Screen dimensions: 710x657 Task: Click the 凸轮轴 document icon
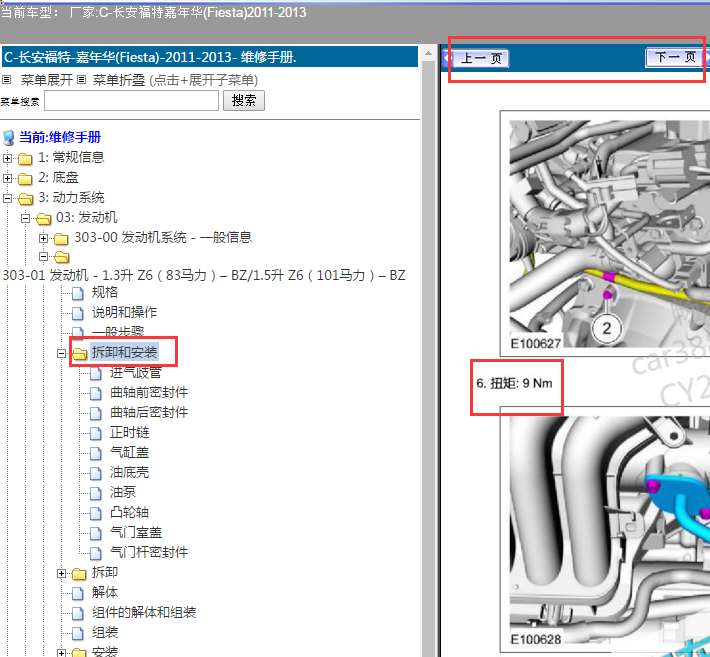[96, 513]
